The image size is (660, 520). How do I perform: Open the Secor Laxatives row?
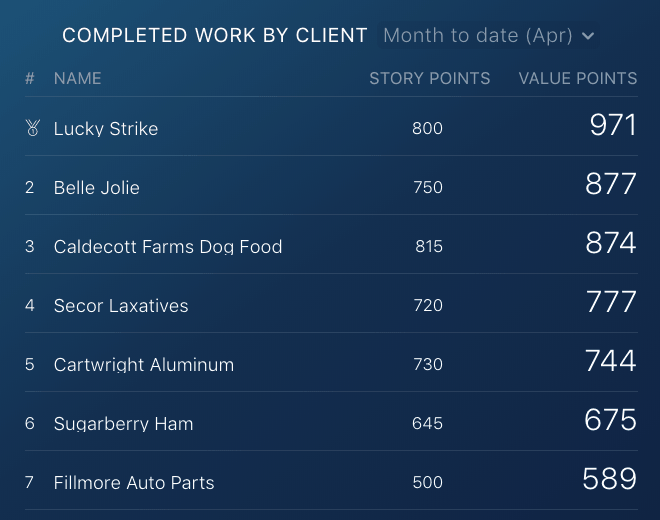(x=121, y=305)
